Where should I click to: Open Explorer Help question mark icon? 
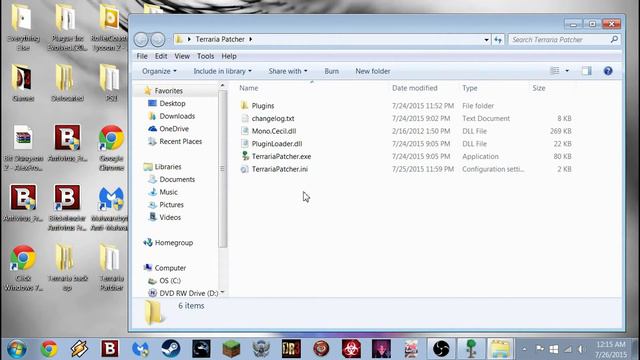[x=608, y=71]
